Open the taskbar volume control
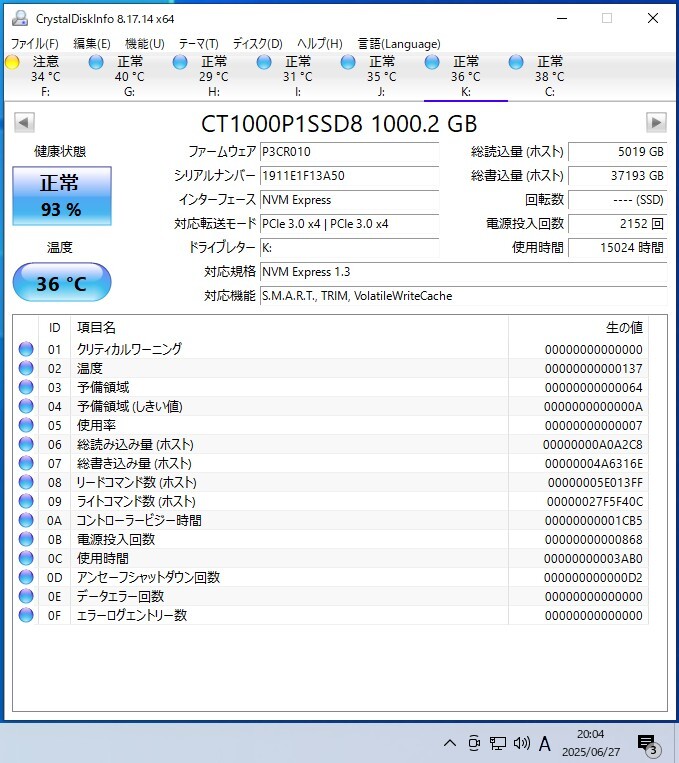 (521, 743)
